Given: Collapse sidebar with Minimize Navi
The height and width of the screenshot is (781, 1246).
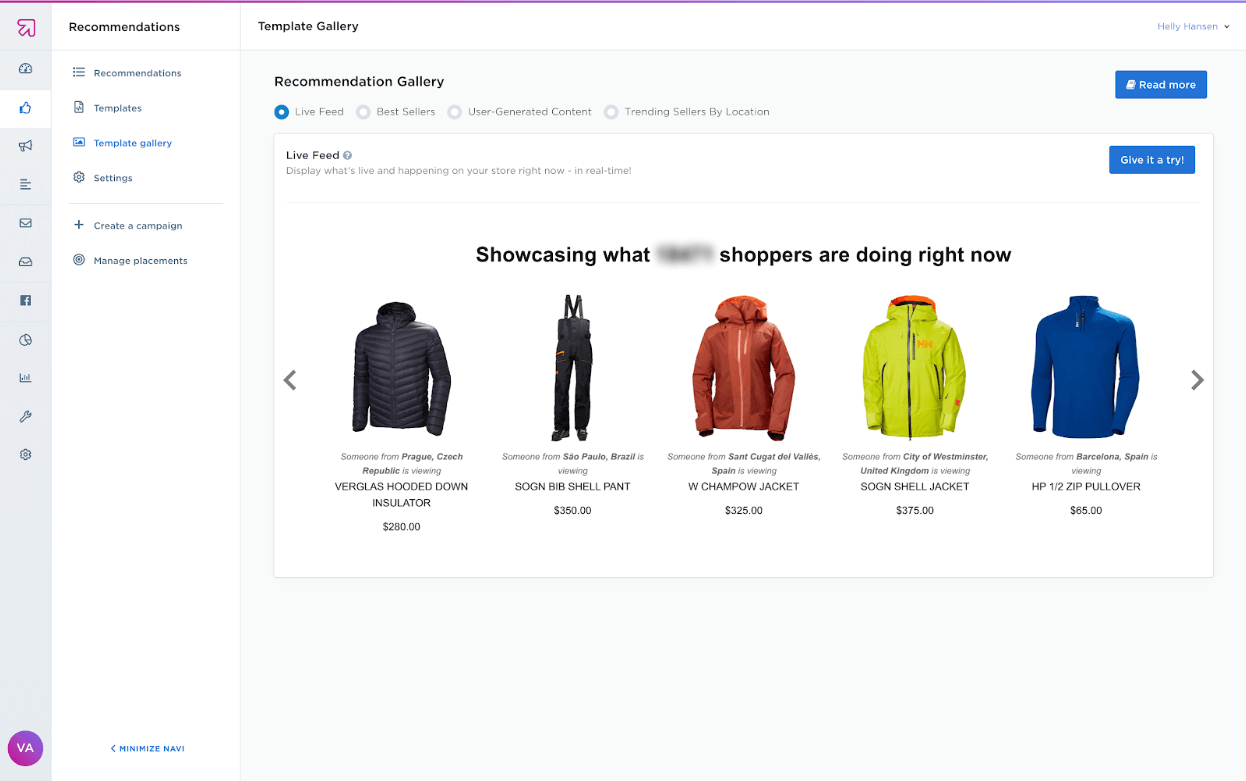Looking at the screenshot, I should [x=147, y=748].
